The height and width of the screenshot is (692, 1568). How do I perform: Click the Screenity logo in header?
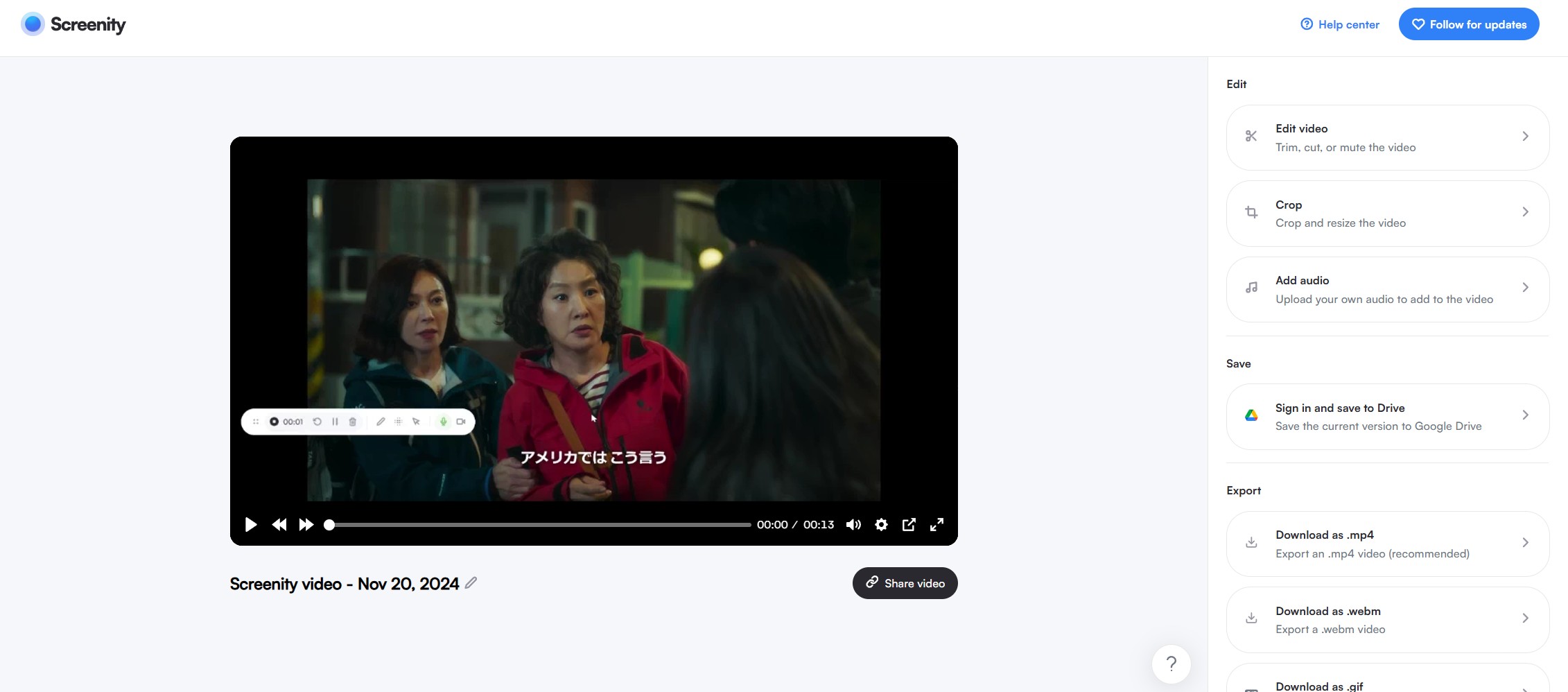[73, 24]
